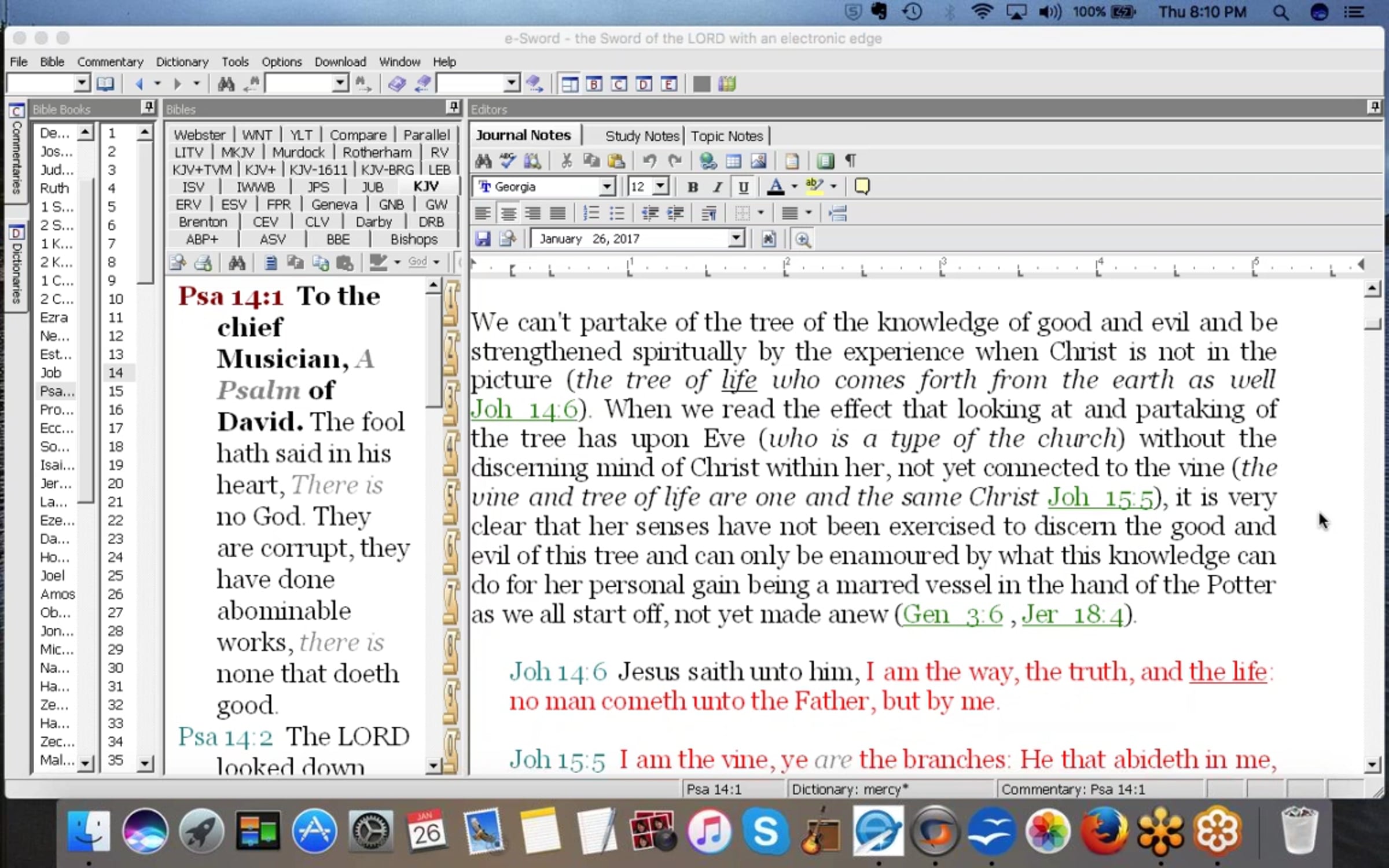Click the insert picture icon in editor

point(758,161)
